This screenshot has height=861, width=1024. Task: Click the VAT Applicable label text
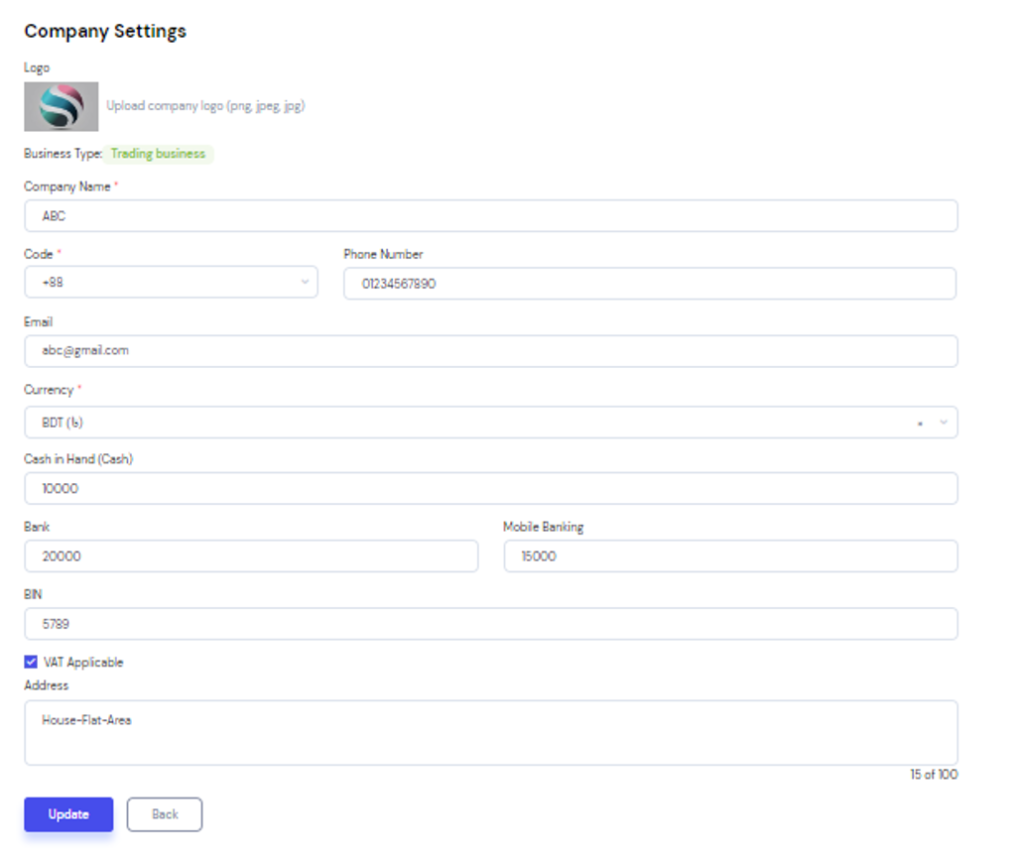(x=84, y=662)
